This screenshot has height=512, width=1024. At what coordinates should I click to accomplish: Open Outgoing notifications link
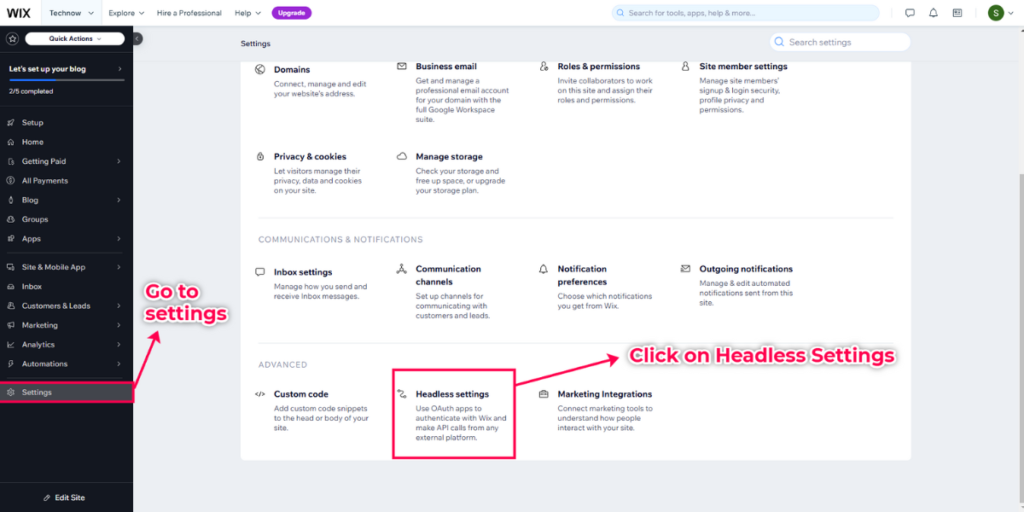tap(746, 269)
